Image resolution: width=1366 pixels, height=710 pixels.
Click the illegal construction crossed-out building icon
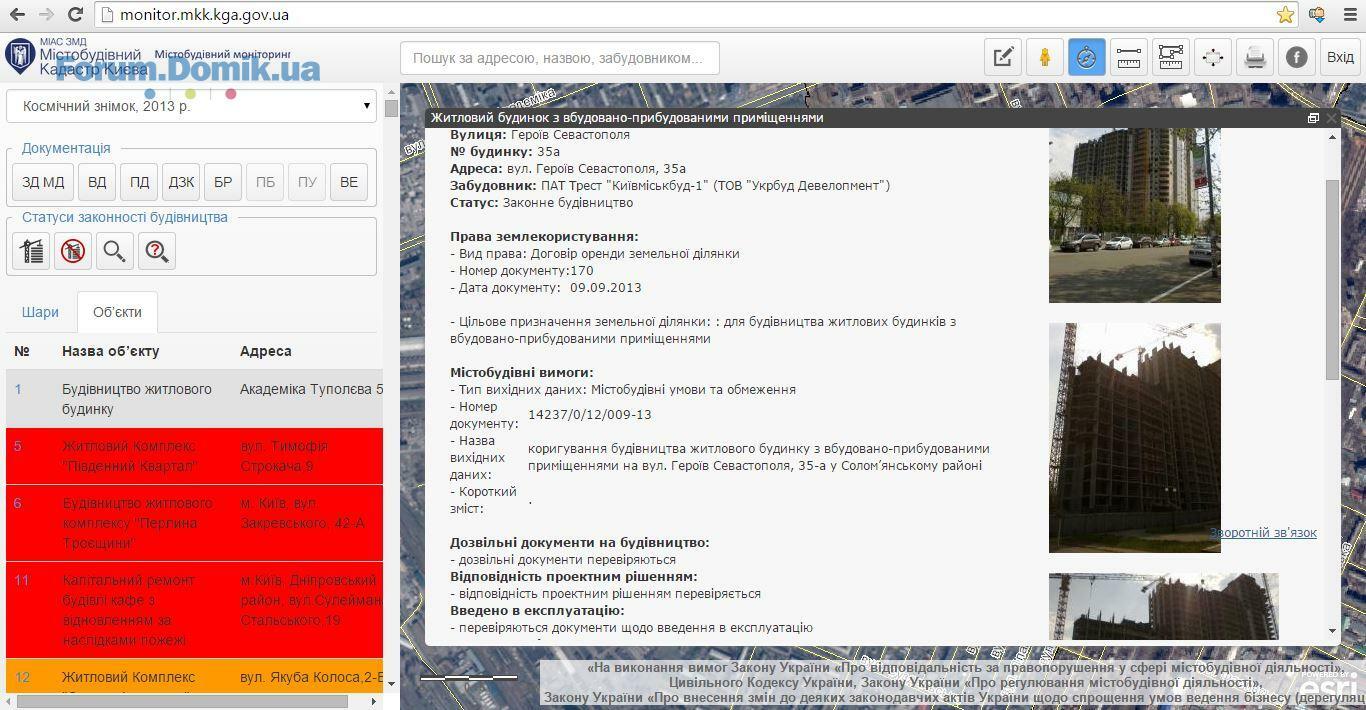73,251
